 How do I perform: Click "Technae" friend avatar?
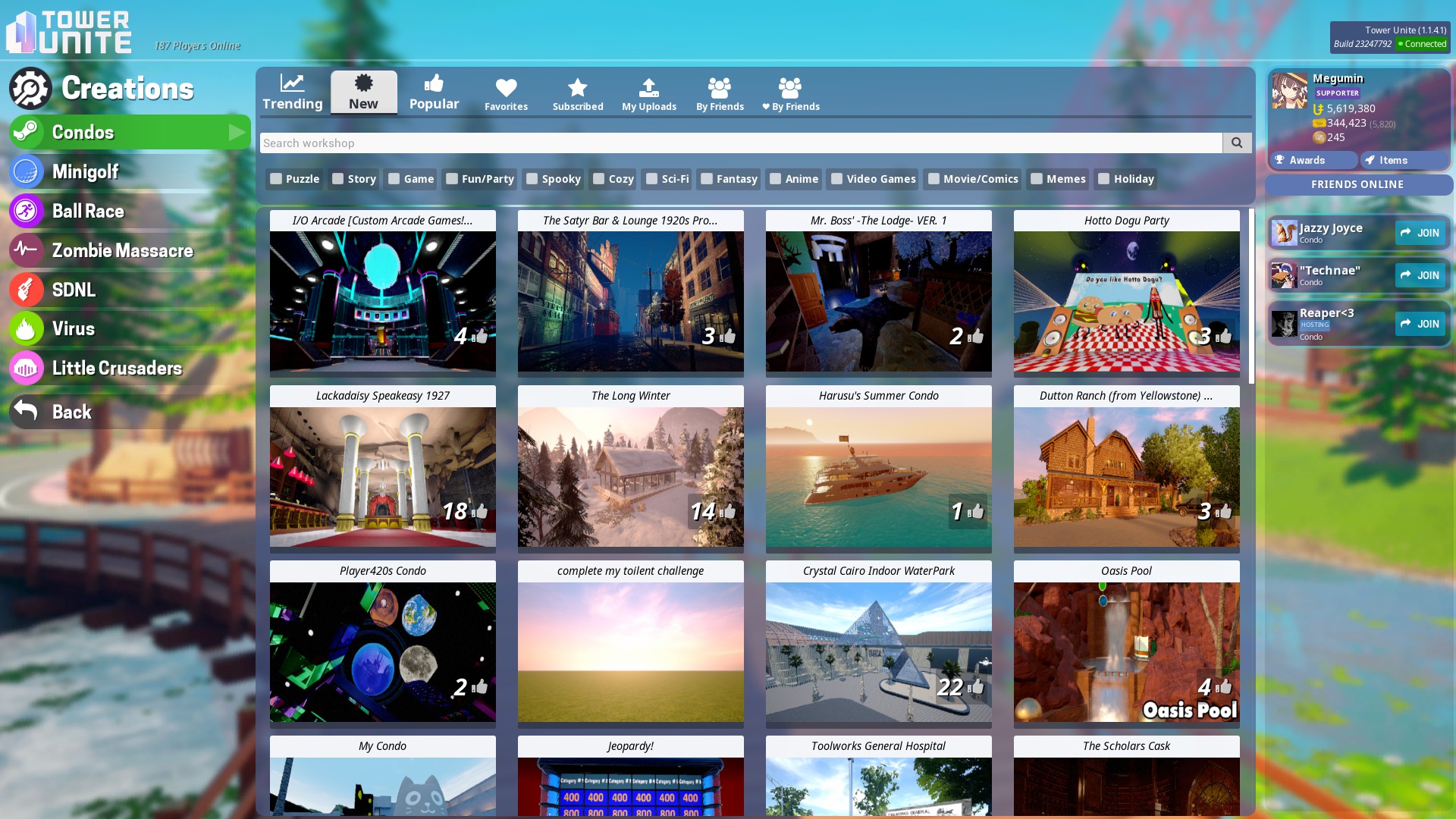(x=1284, y=275)
